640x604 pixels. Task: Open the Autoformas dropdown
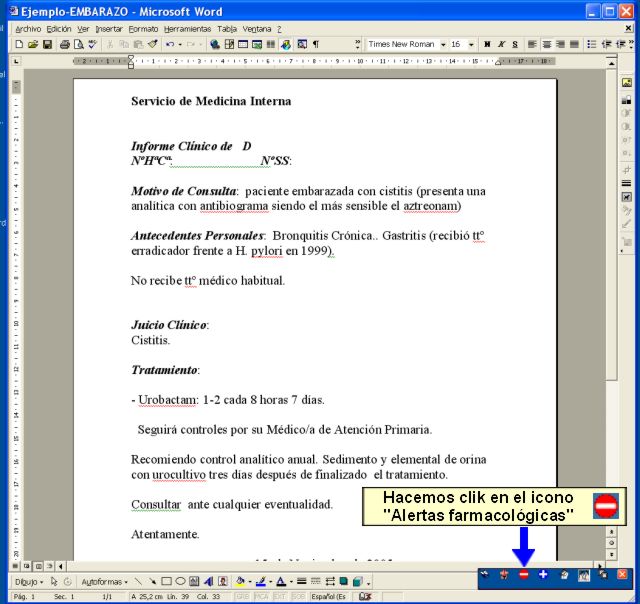pyautogui.click(x=104, y=582)
